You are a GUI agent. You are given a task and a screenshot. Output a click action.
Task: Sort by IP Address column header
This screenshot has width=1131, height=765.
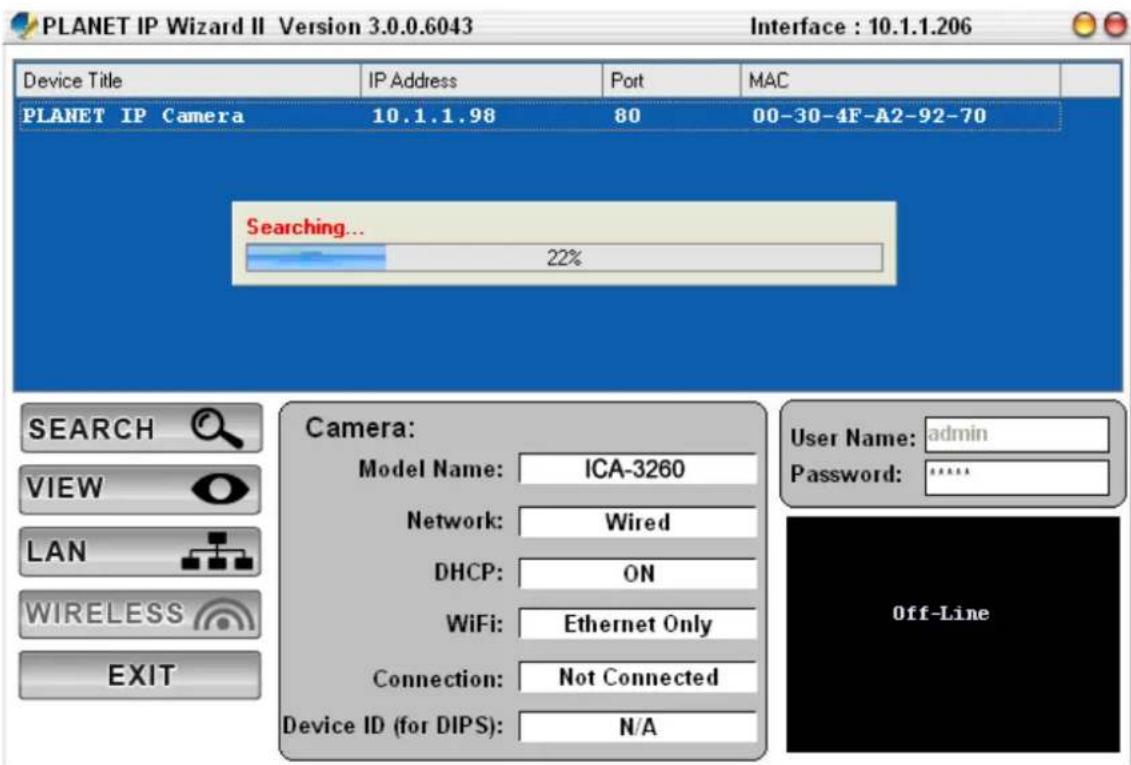[x=481, y=80]
